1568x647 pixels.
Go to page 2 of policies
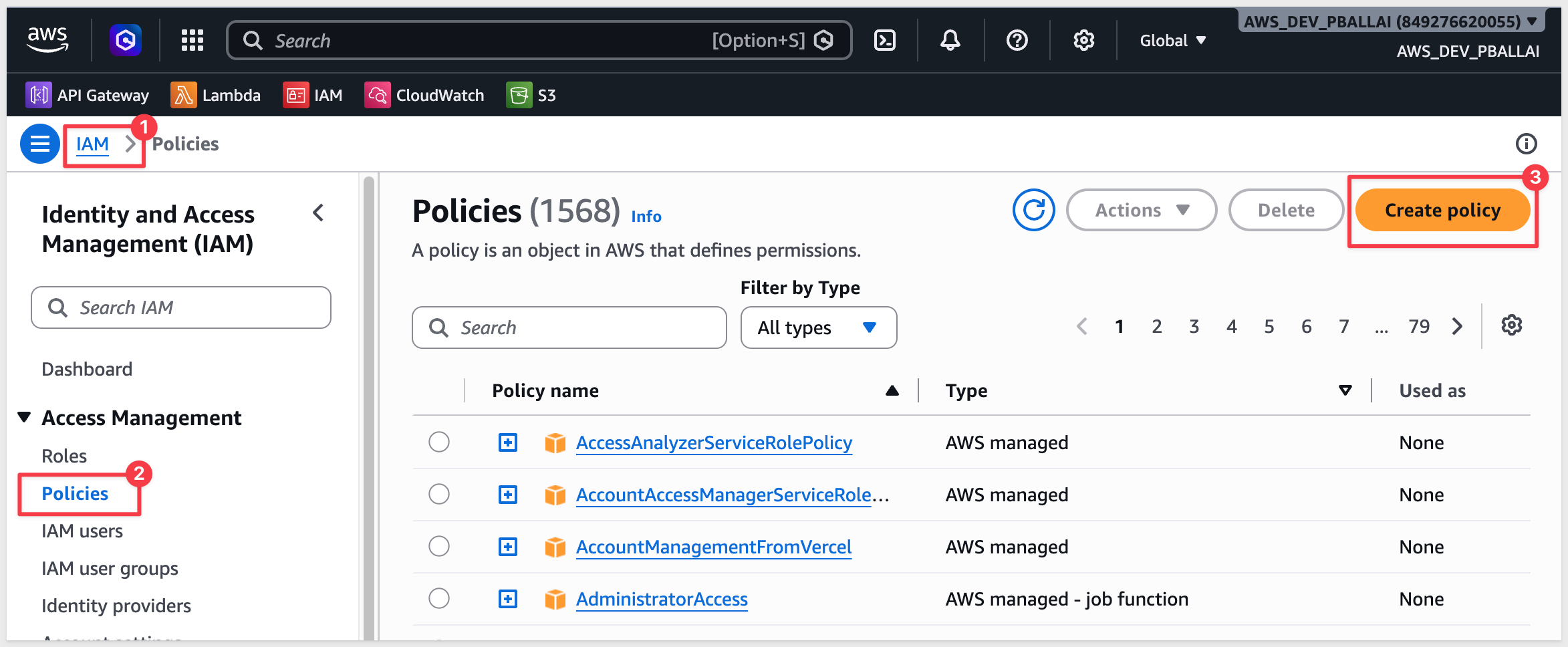pos(1157,326)
